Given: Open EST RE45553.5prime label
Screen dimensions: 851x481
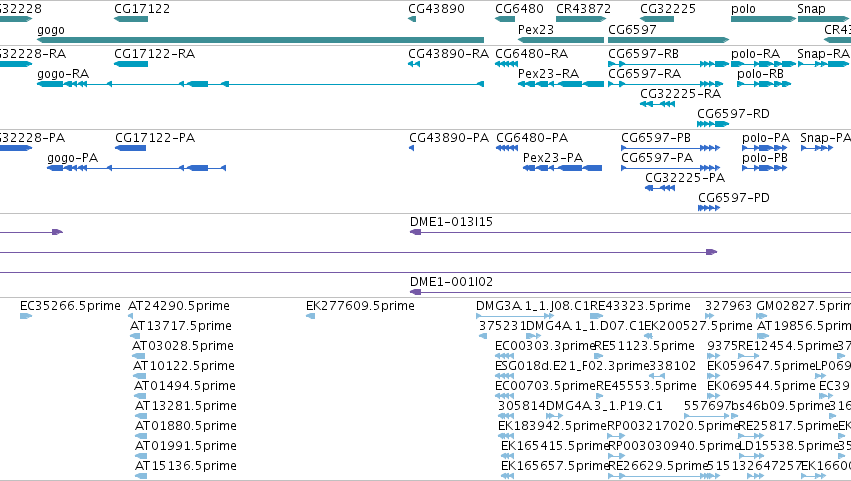Looking at the screenshot, I should (x=646, y=387).
